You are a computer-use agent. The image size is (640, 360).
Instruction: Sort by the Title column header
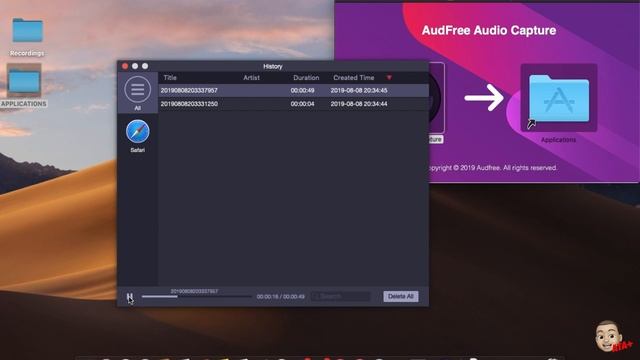[x=170, y=78]
